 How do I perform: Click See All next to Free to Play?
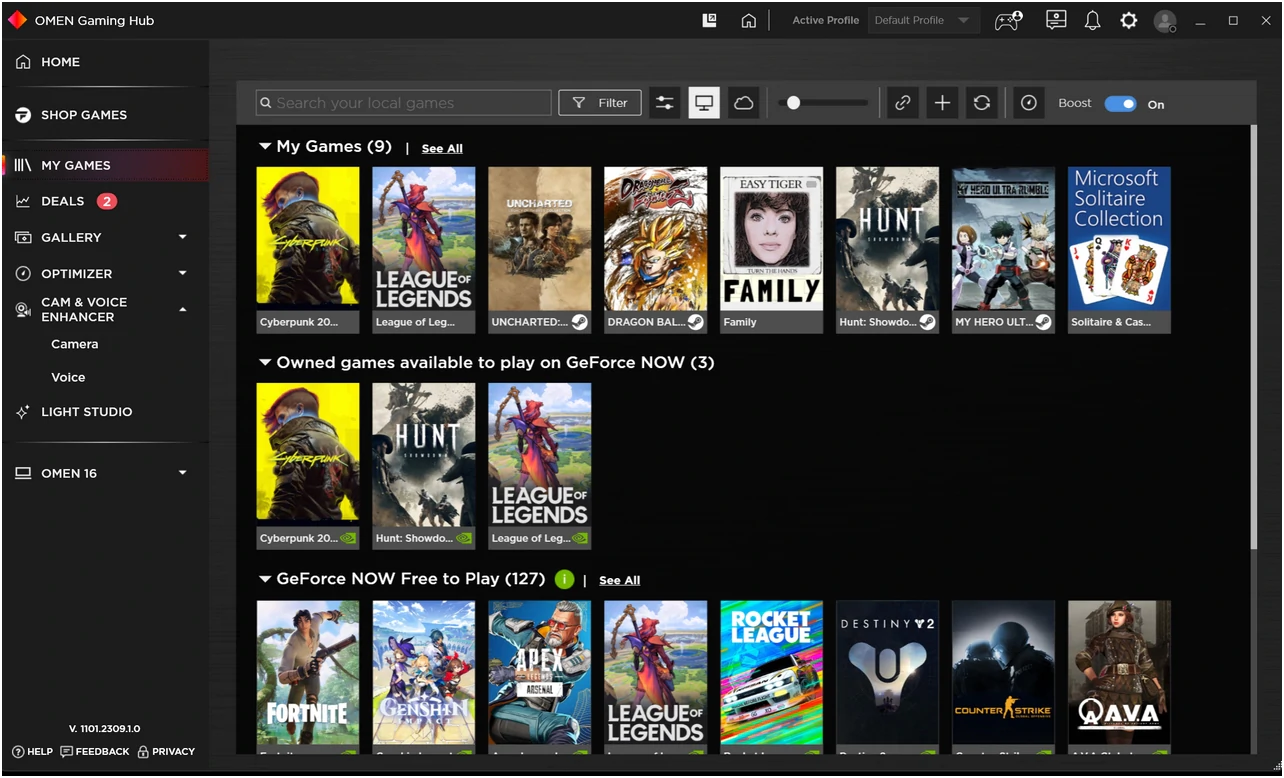[620, 580]
